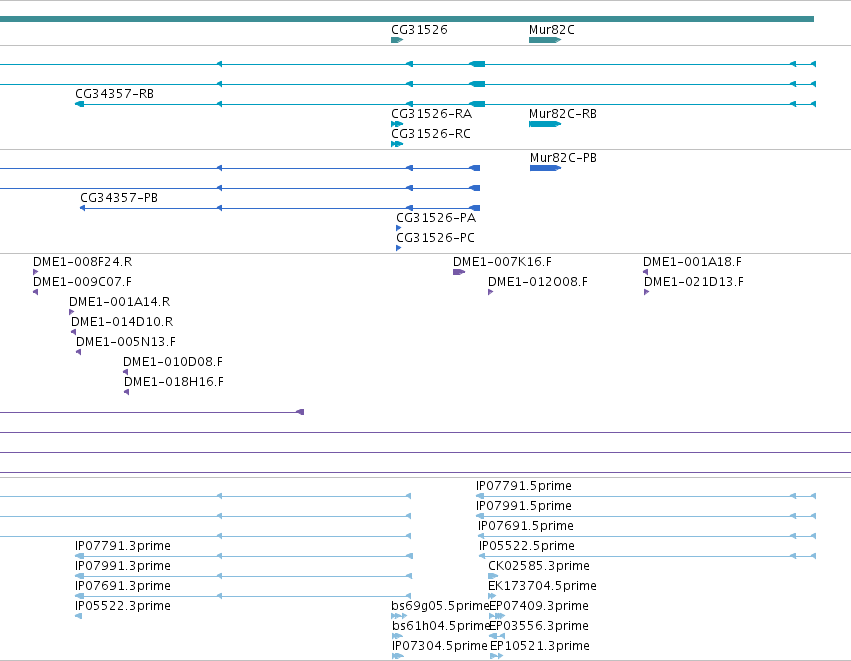851x661 pixels.
Task: Select the CG31526-PA arrow glyph
Action: point(399,228)
